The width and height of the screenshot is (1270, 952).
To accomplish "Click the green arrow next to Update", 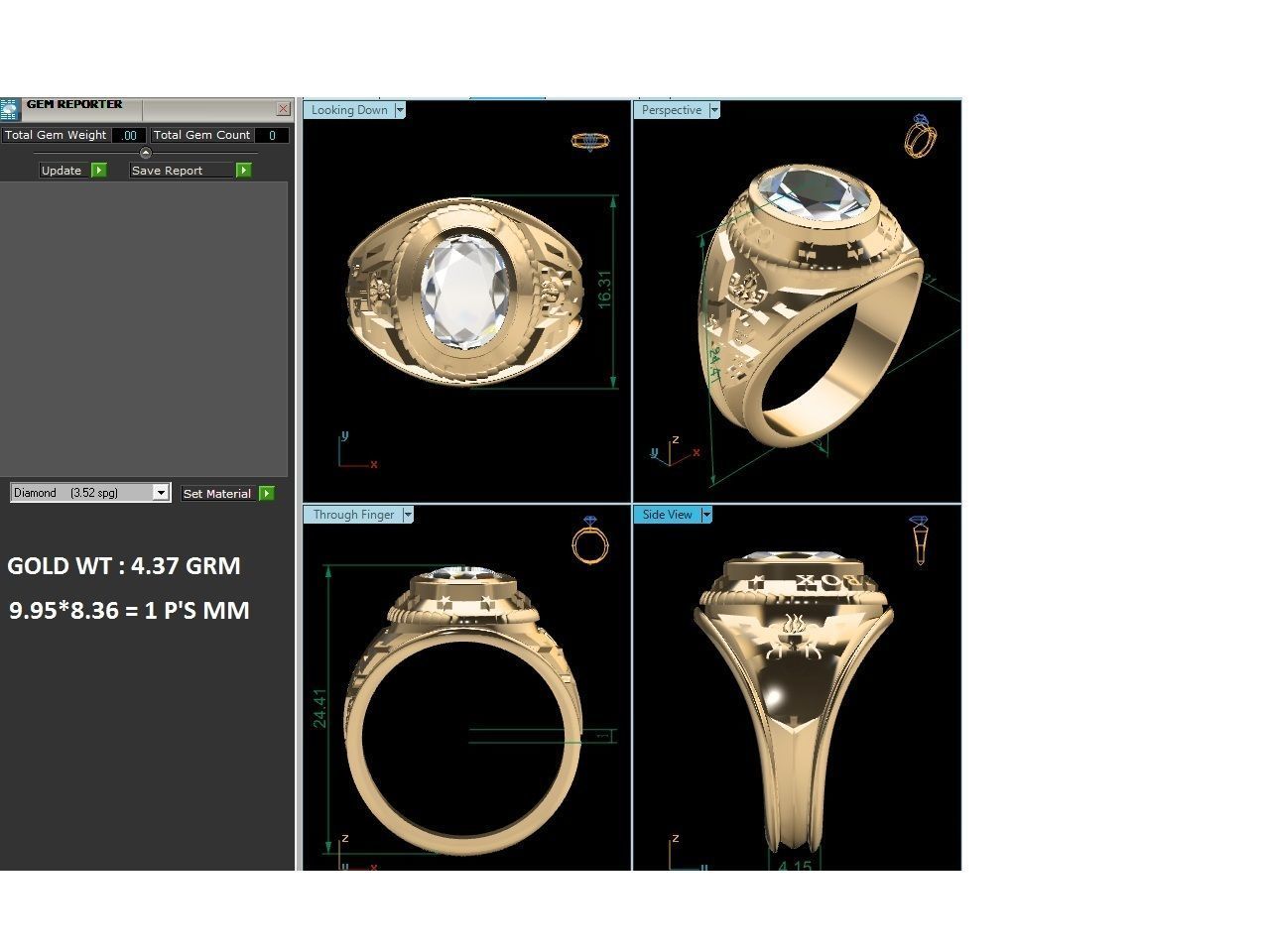I will click(99, 171).
